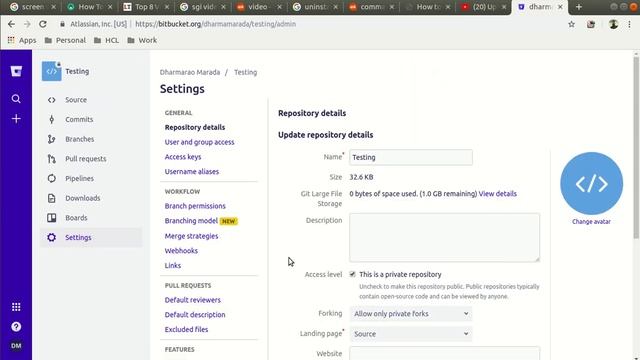Click the browser forward arrow
This screenshot has height=360, width=640.
tap(27, 24)
